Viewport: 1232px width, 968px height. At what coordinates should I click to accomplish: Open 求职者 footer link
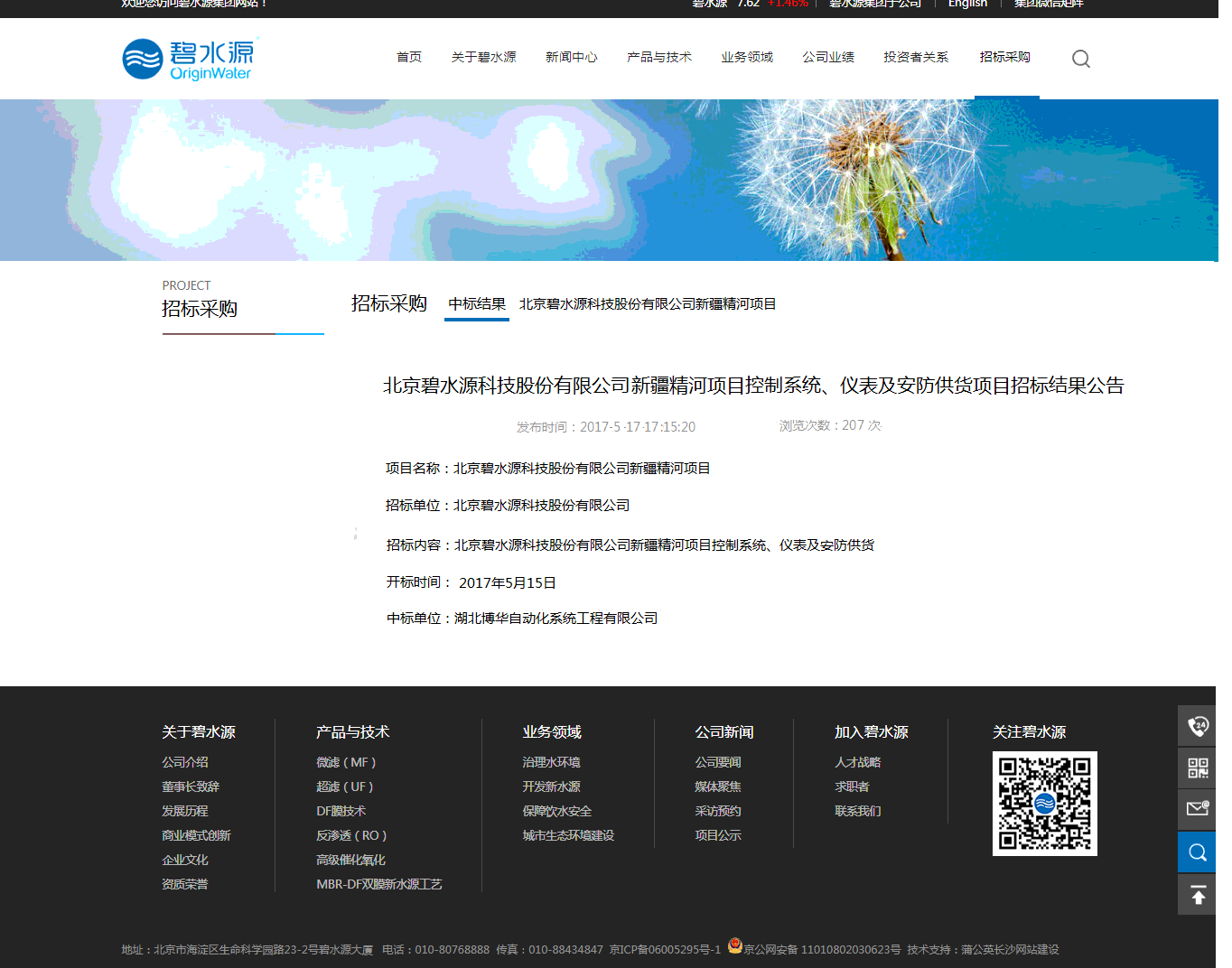[852, 786]
